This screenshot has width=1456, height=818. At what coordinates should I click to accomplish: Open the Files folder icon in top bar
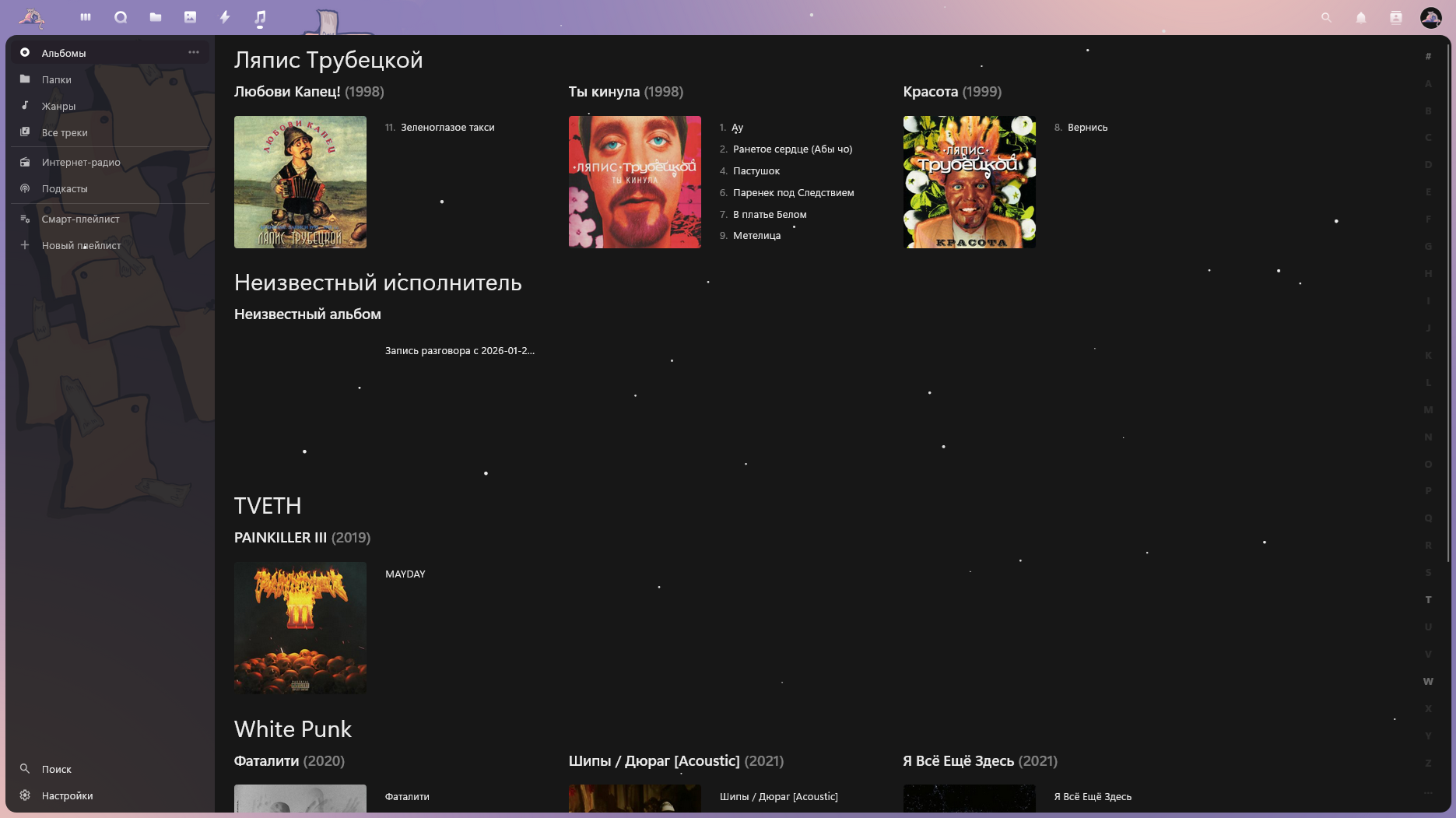tap(155, 16)
